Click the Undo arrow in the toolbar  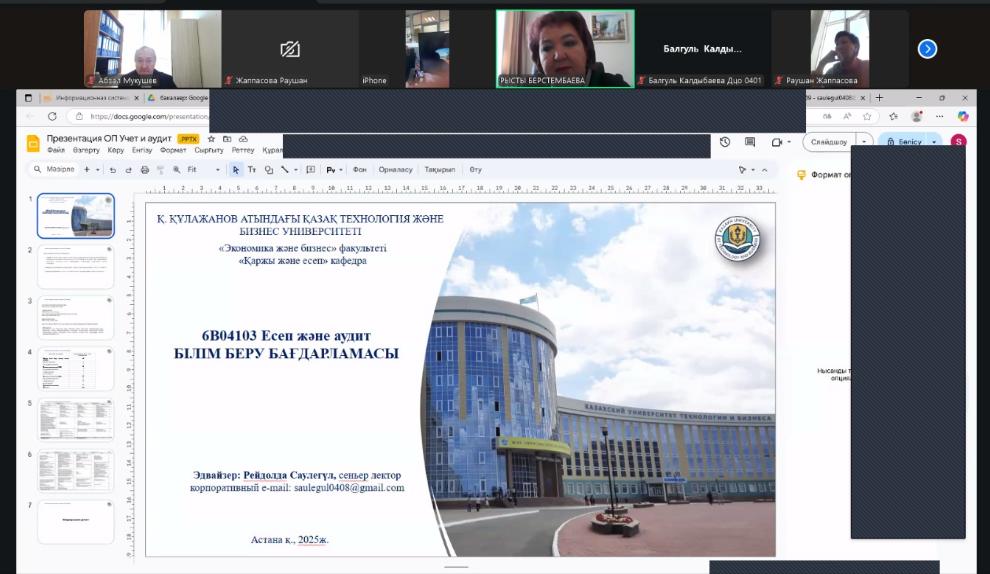tap(113, 170)
